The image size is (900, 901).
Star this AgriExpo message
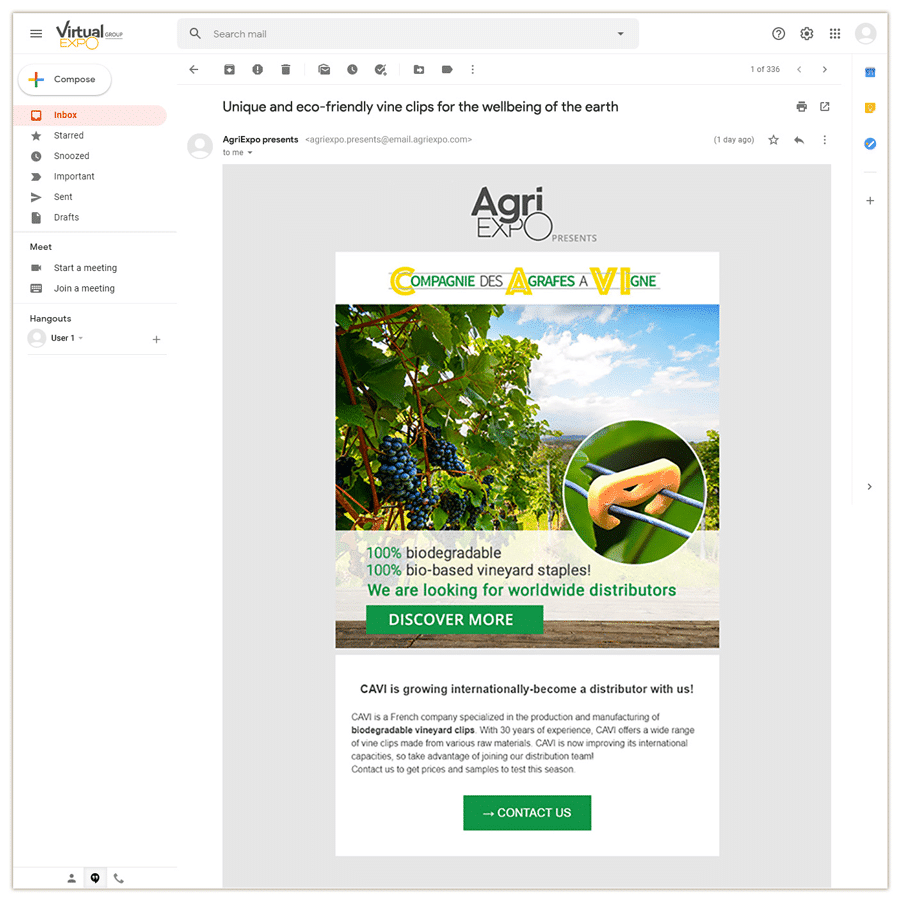point(774,140)
